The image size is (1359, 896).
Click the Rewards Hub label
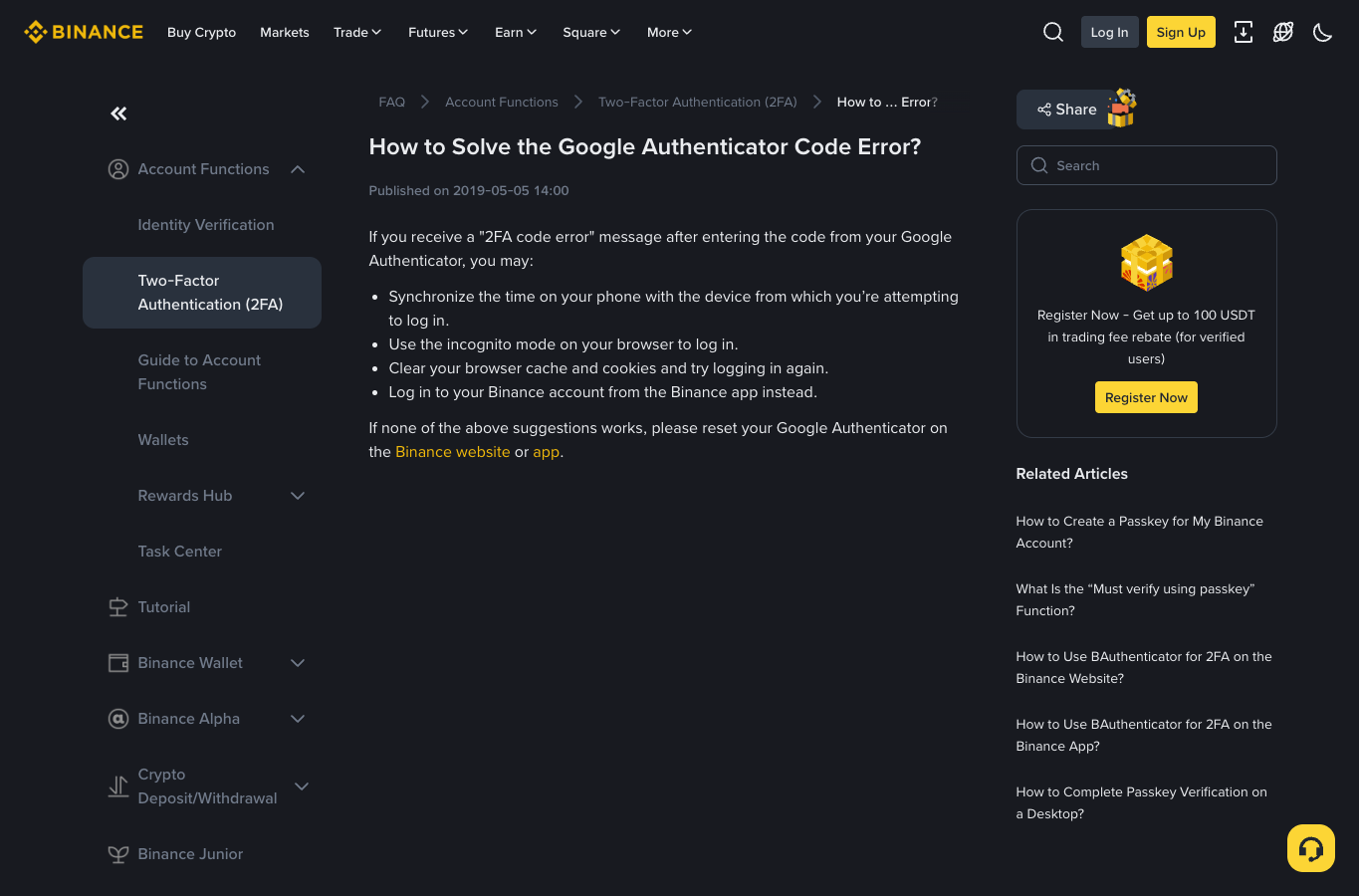point(185,496)
